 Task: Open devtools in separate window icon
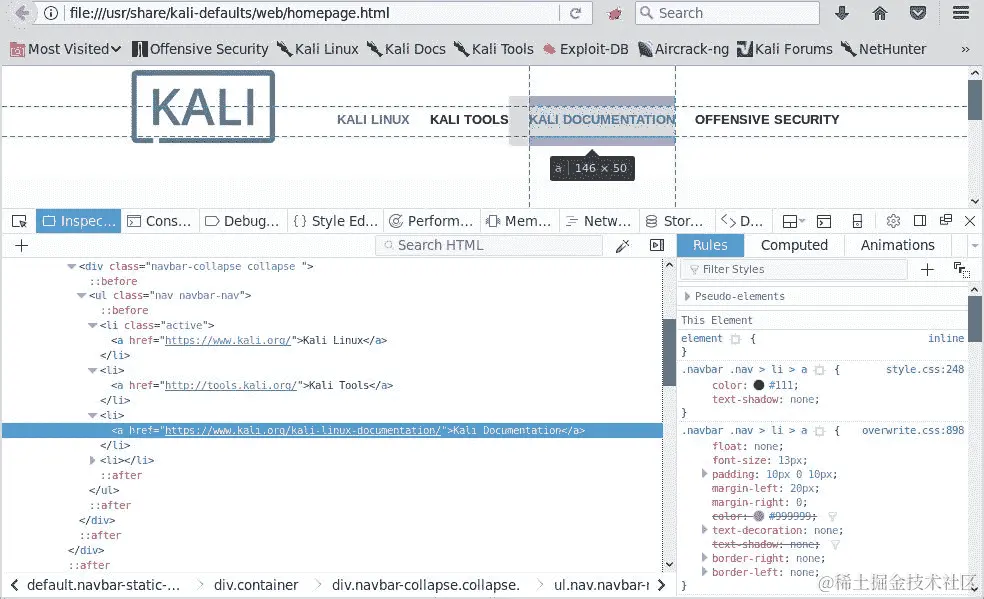coord(946,220)
